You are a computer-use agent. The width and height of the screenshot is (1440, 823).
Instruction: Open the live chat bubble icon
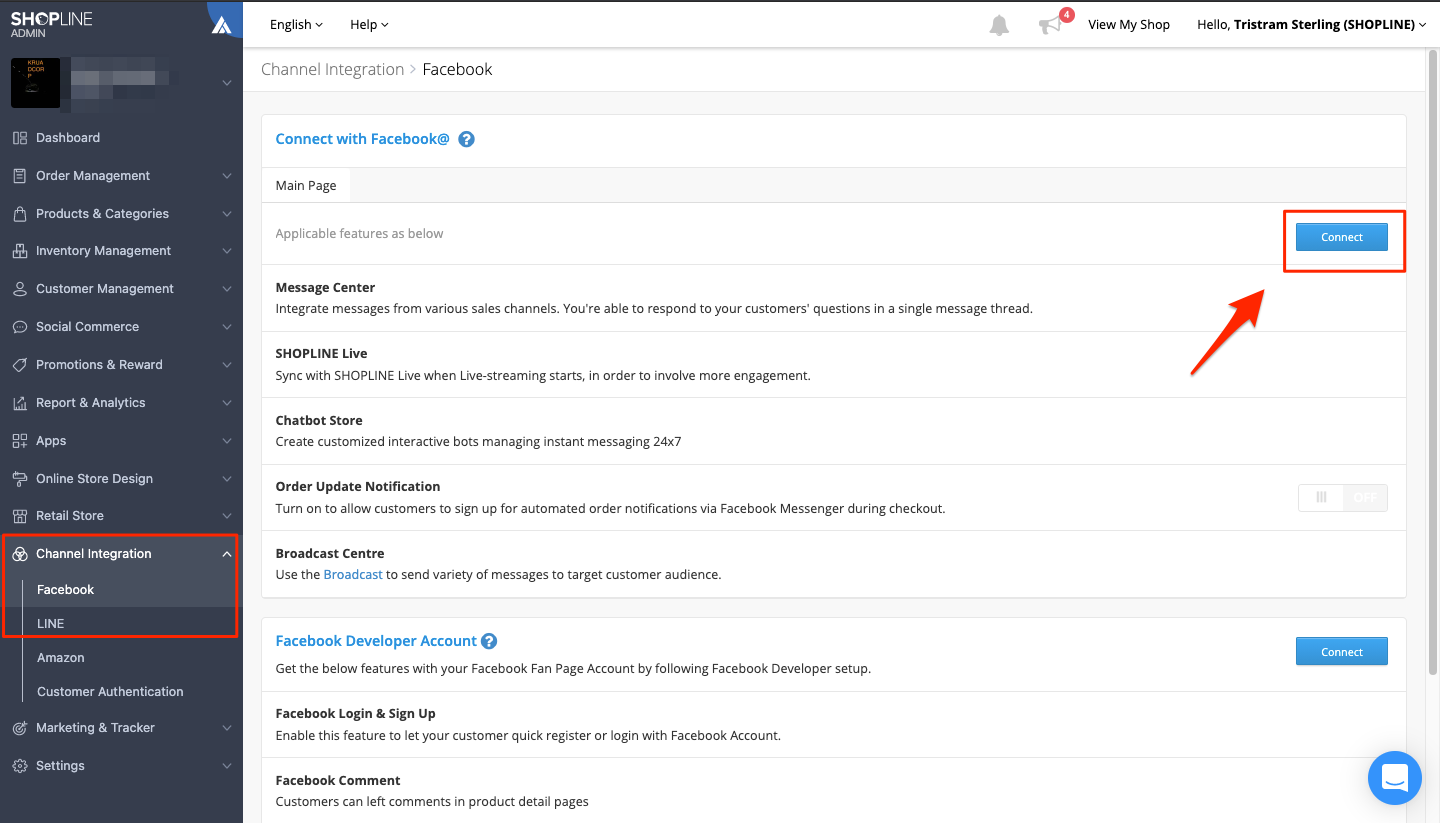1394,777
